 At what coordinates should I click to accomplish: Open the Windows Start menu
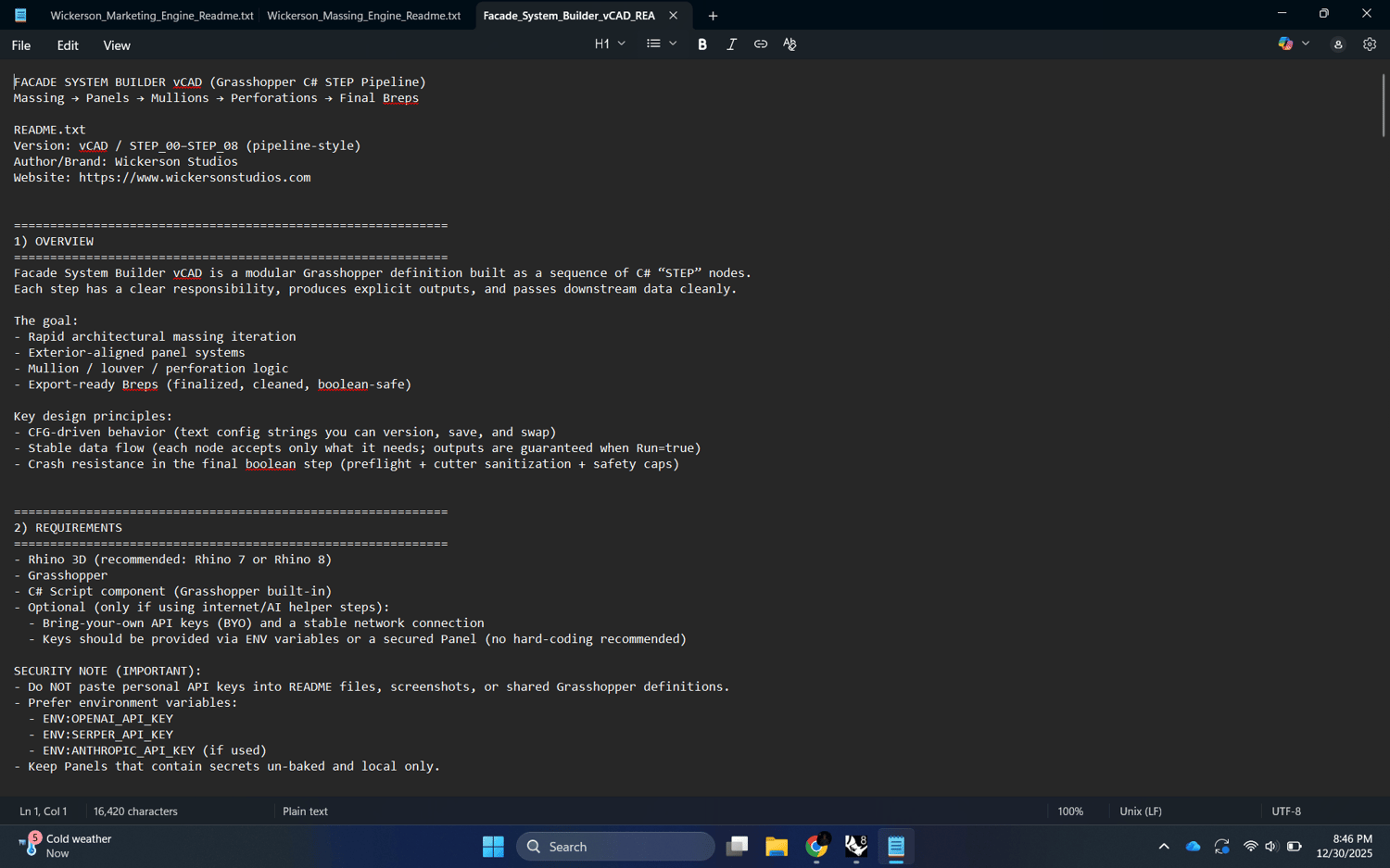pyautogui.click(x=493, y=847)
